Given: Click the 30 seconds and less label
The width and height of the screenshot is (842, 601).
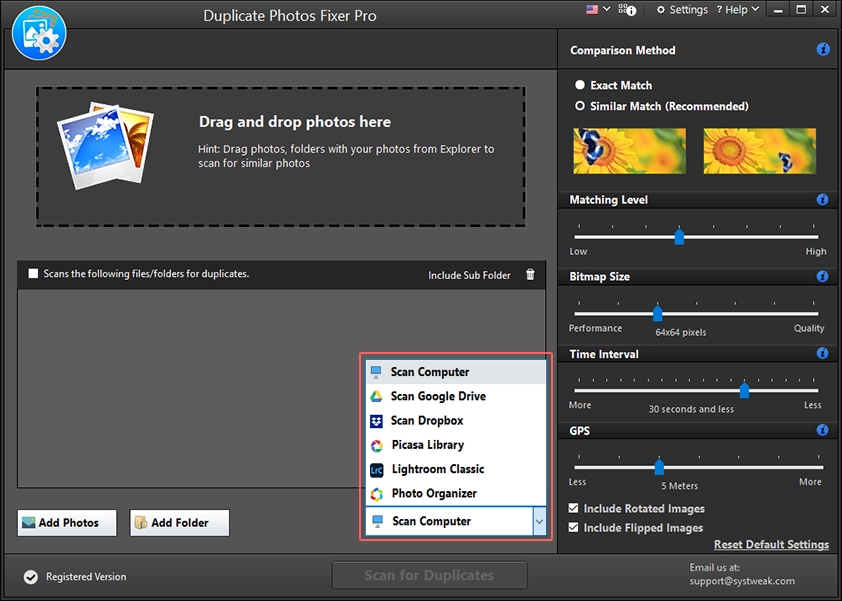Looking at the screenshot, I should 691,409.
